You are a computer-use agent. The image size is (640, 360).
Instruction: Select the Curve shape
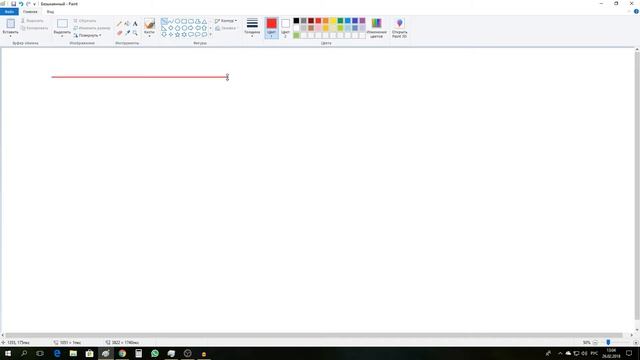tap(171, 21)
